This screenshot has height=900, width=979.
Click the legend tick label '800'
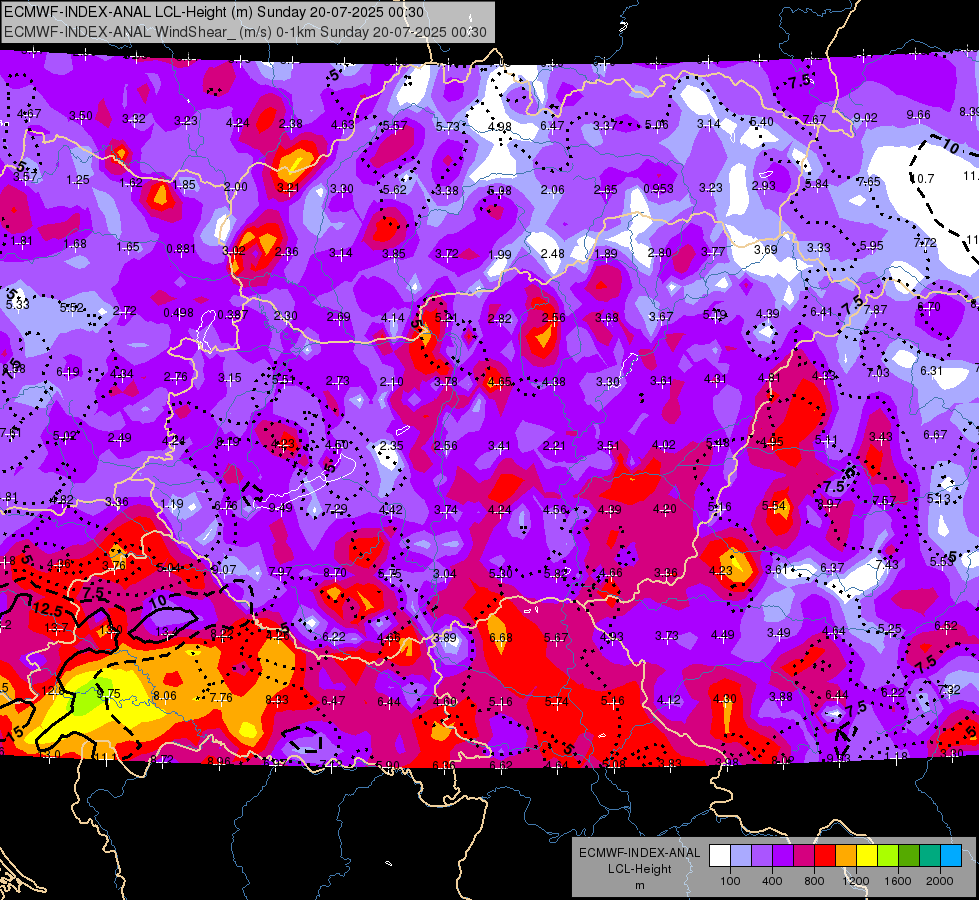[x=814, y=881]
